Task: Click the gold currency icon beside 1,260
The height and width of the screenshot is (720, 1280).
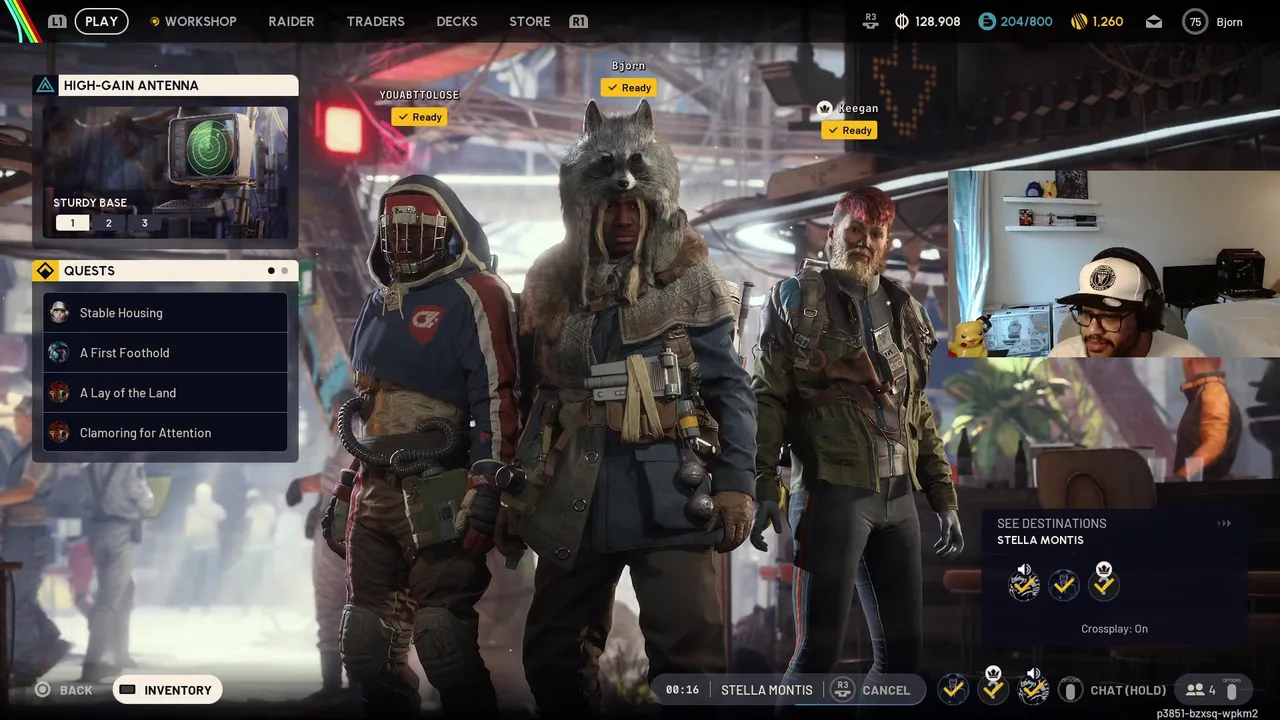Action: 1079,21
